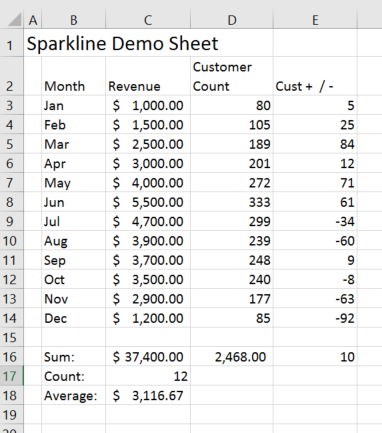The image size is (382, 433).
Task: Click the $37,400.00 sum cell
Action: point(148,357)
